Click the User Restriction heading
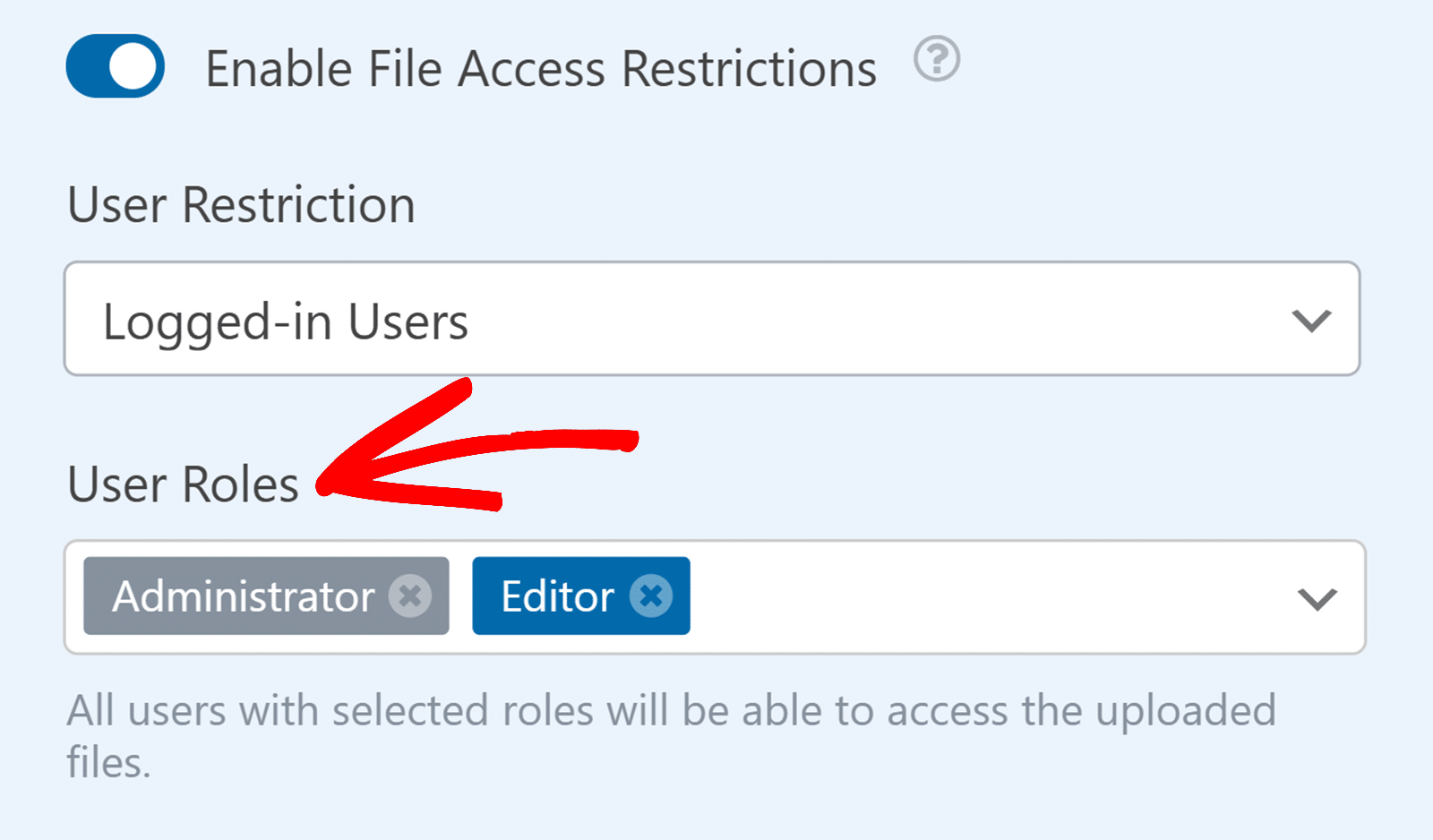The width and height of the screenshot is (1433, 840). [x=240, y=204]
